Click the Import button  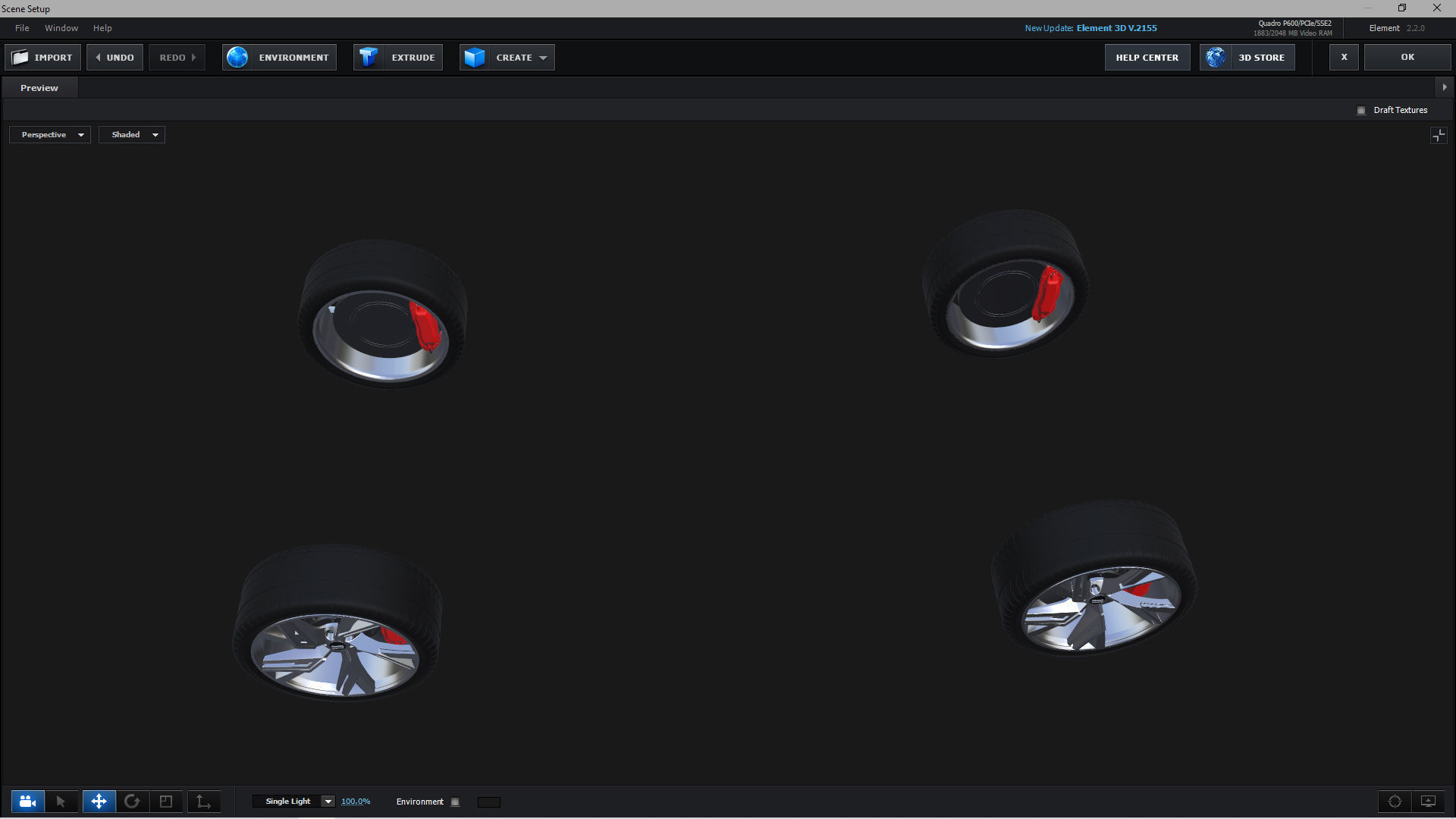point(43,58)
